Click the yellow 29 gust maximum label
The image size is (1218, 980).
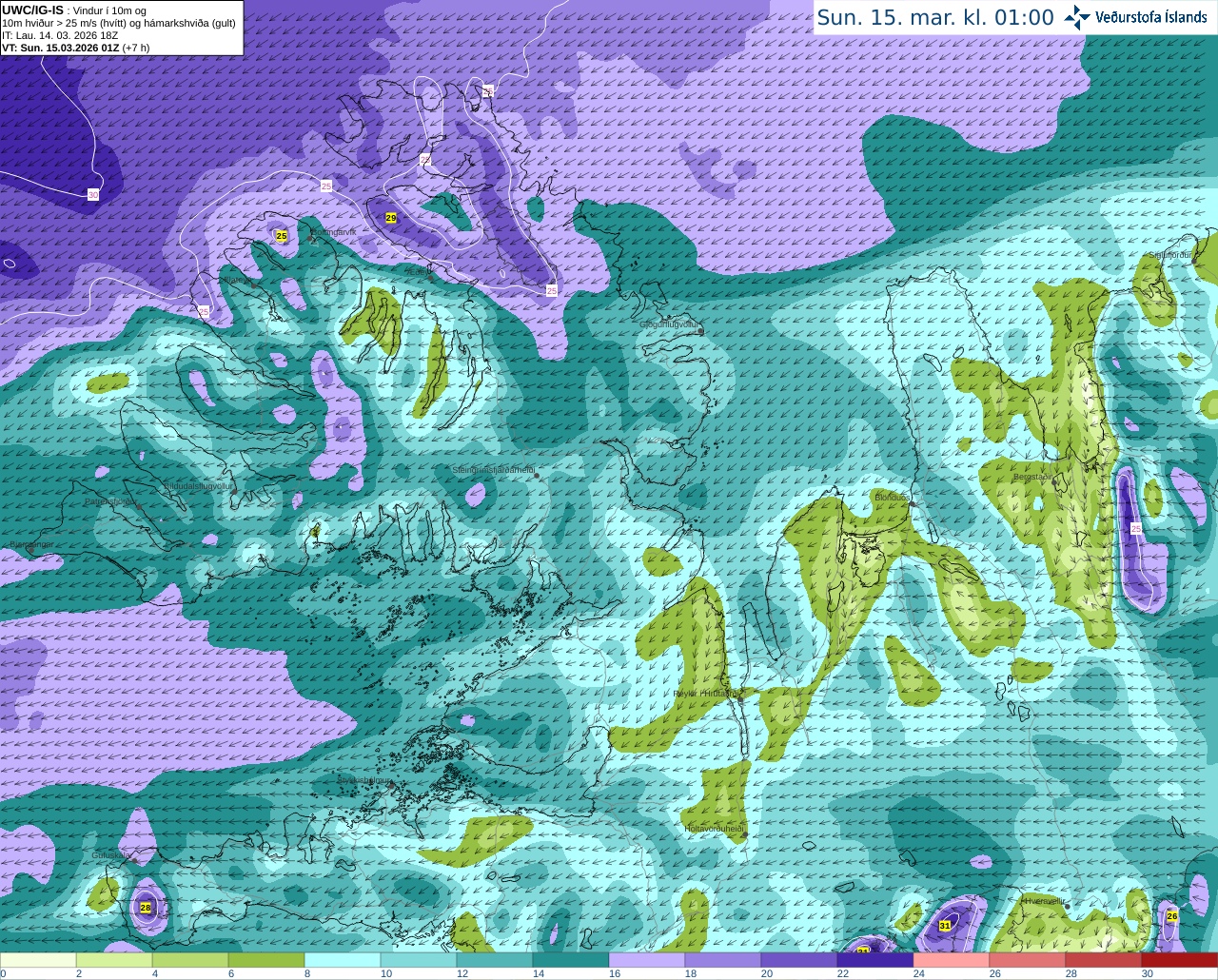coord(391,218)
